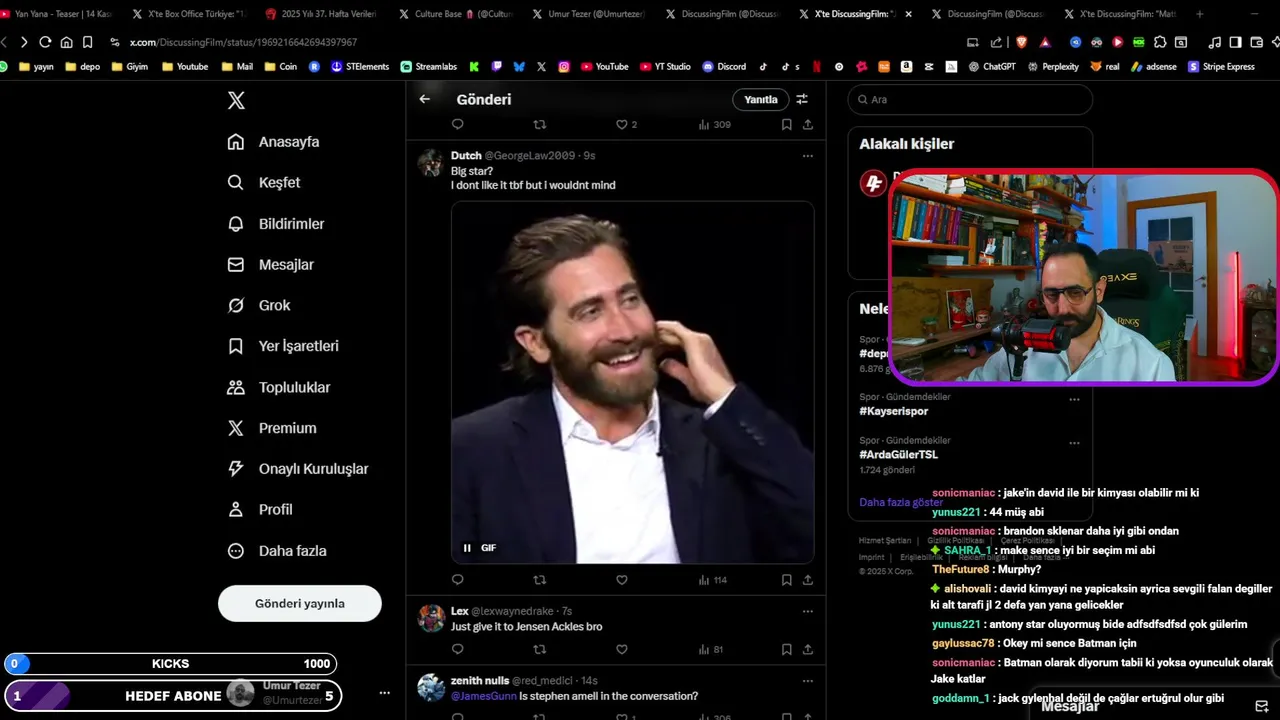Open more options on Dutch's reply
The width and height of the screenshot is (1280, 720).
(x=807, y=155)
